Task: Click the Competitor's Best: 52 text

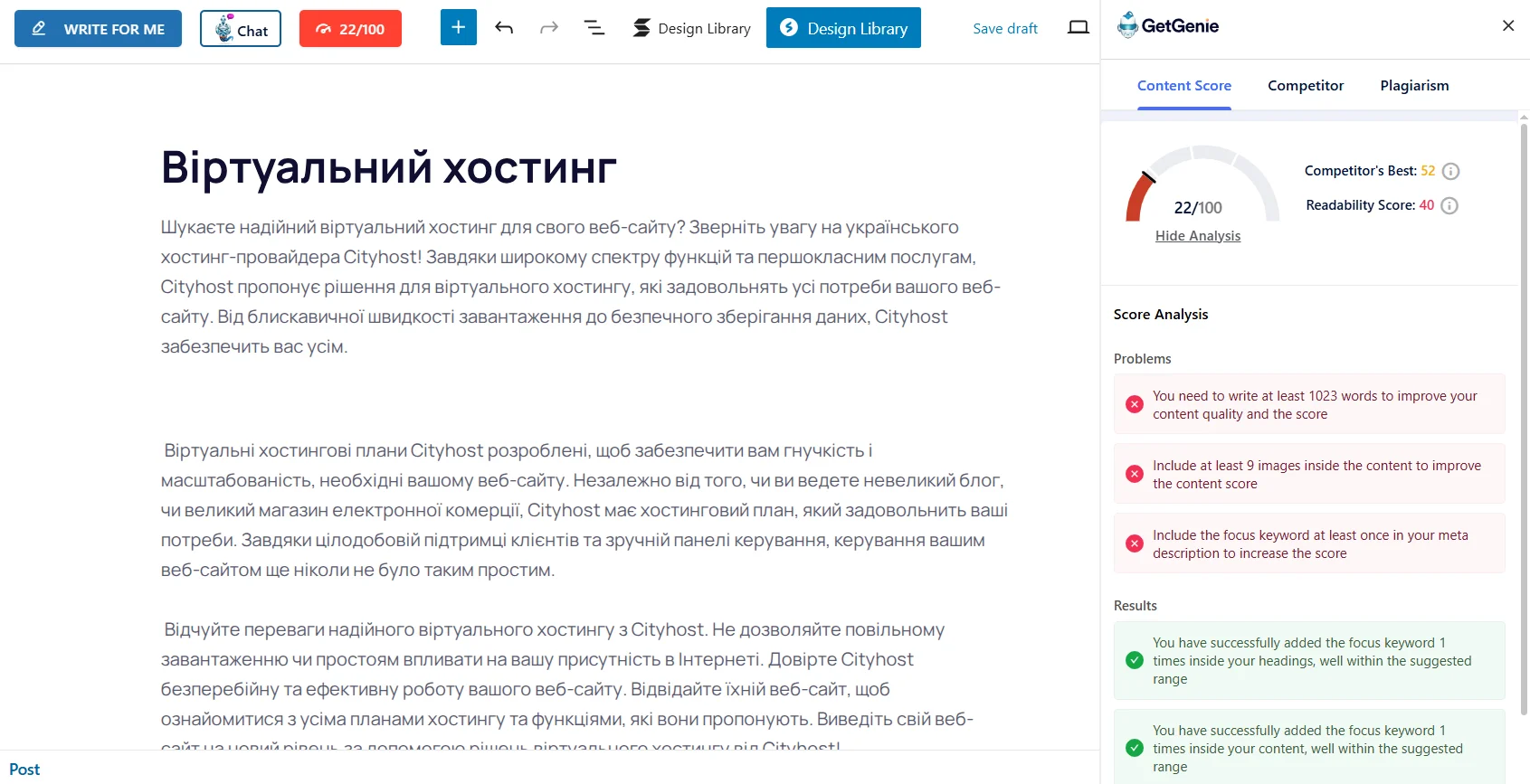Action: pos(1370,171)
